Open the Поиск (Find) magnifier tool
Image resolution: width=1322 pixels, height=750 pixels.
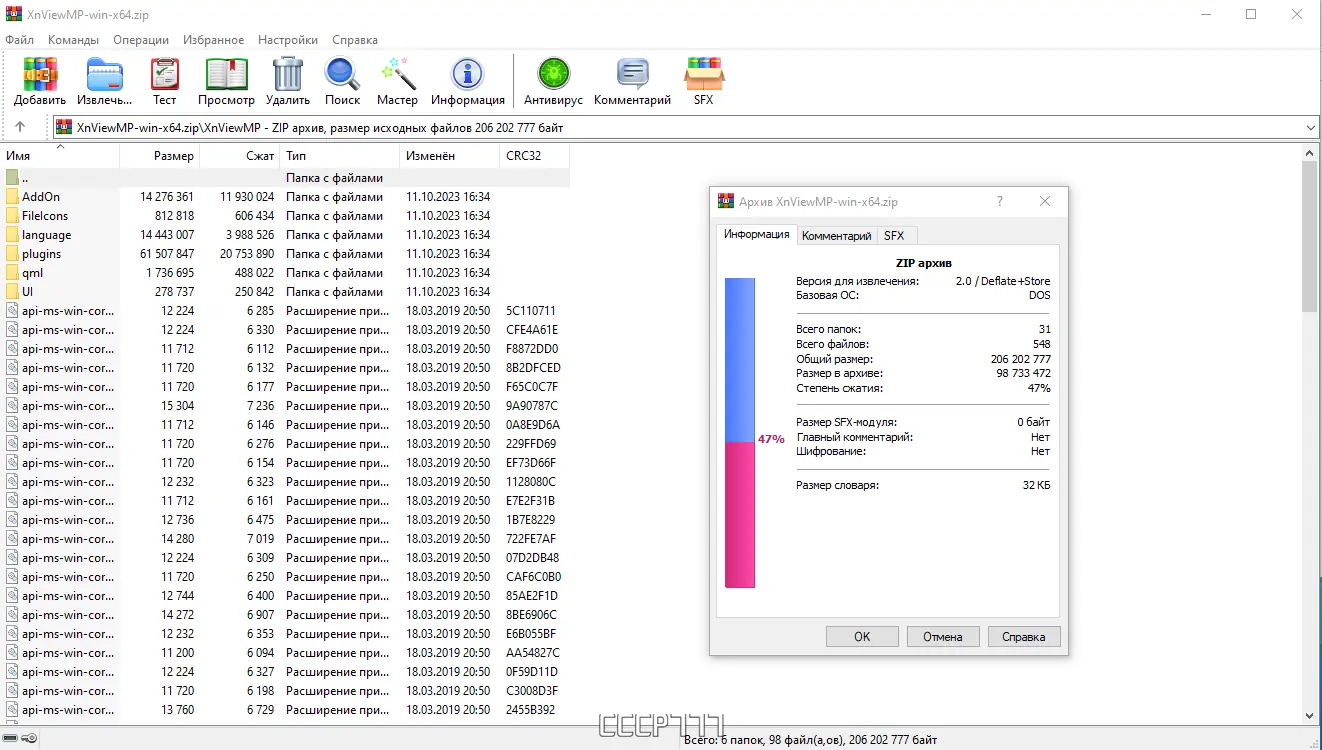click(342, 81)
